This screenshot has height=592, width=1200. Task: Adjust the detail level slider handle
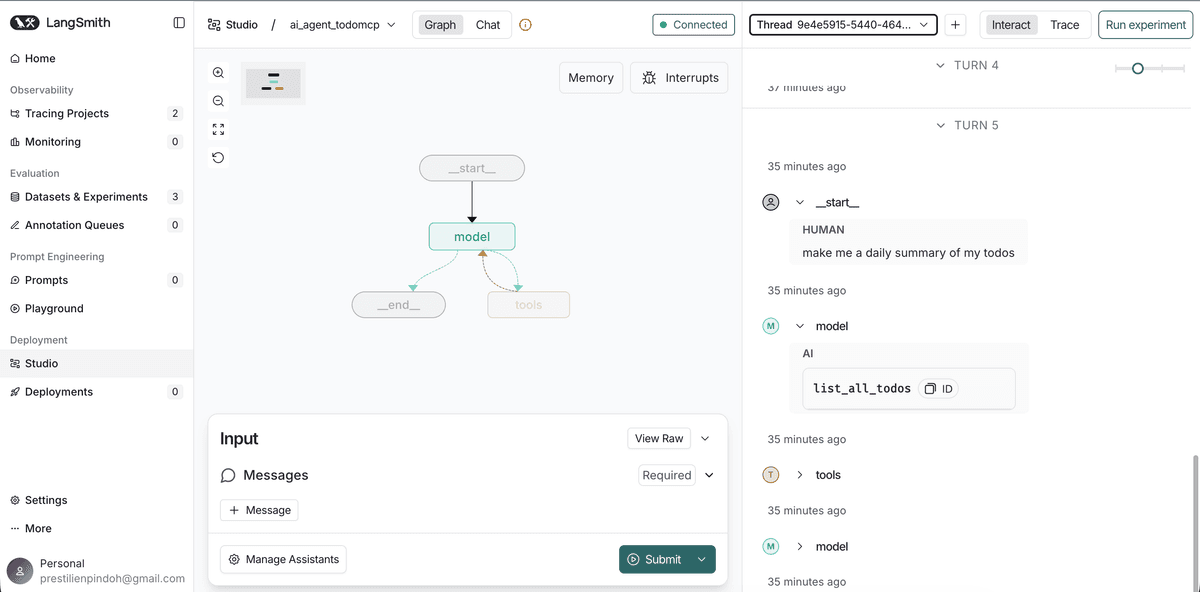(x=1137, y=68)
